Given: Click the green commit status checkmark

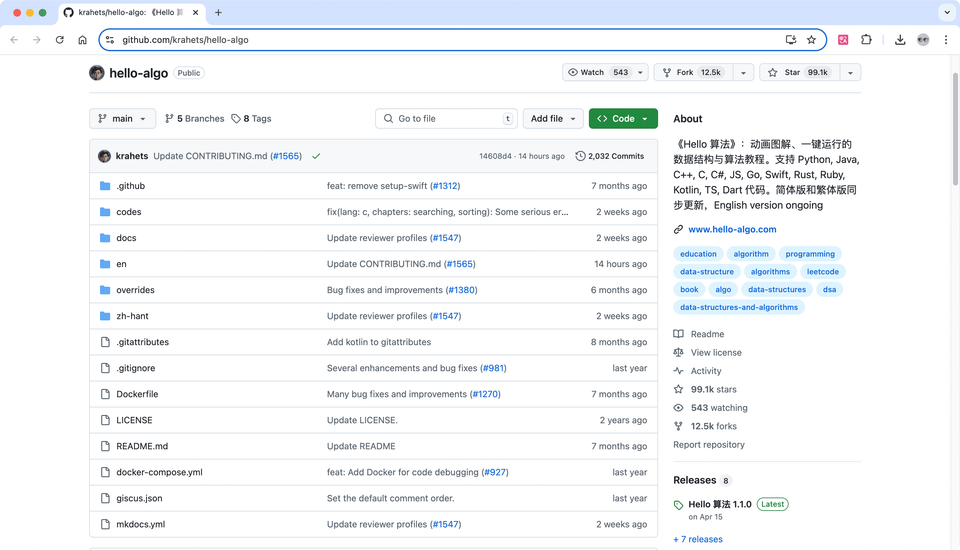Looking at the screenshot, I should click(316, 156).
